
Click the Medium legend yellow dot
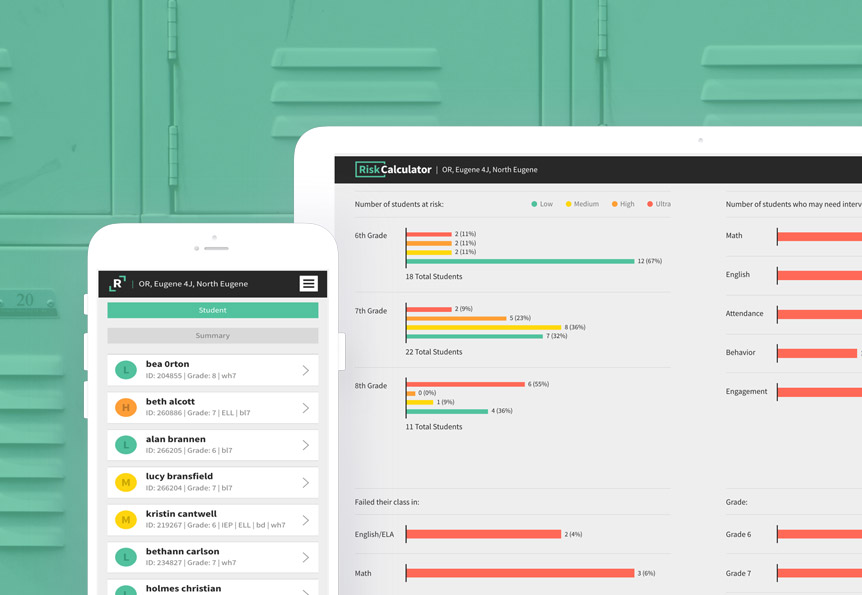pos(568,204)
